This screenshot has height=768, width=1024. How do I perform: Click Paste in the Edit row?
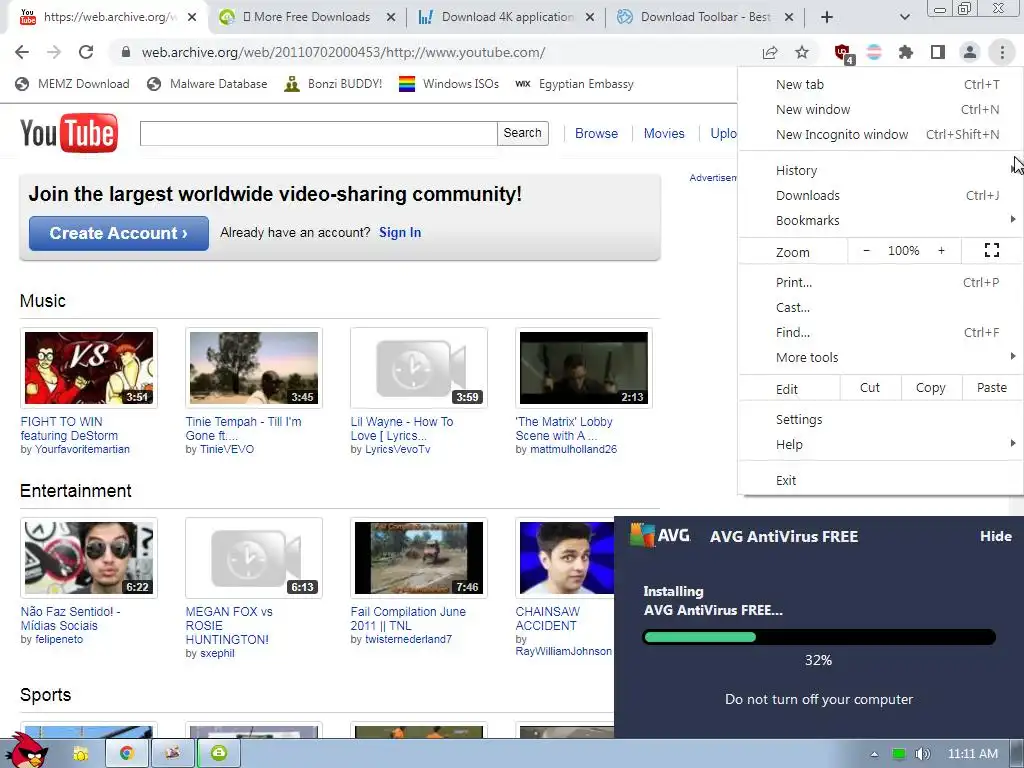click(x=991, y=388)
